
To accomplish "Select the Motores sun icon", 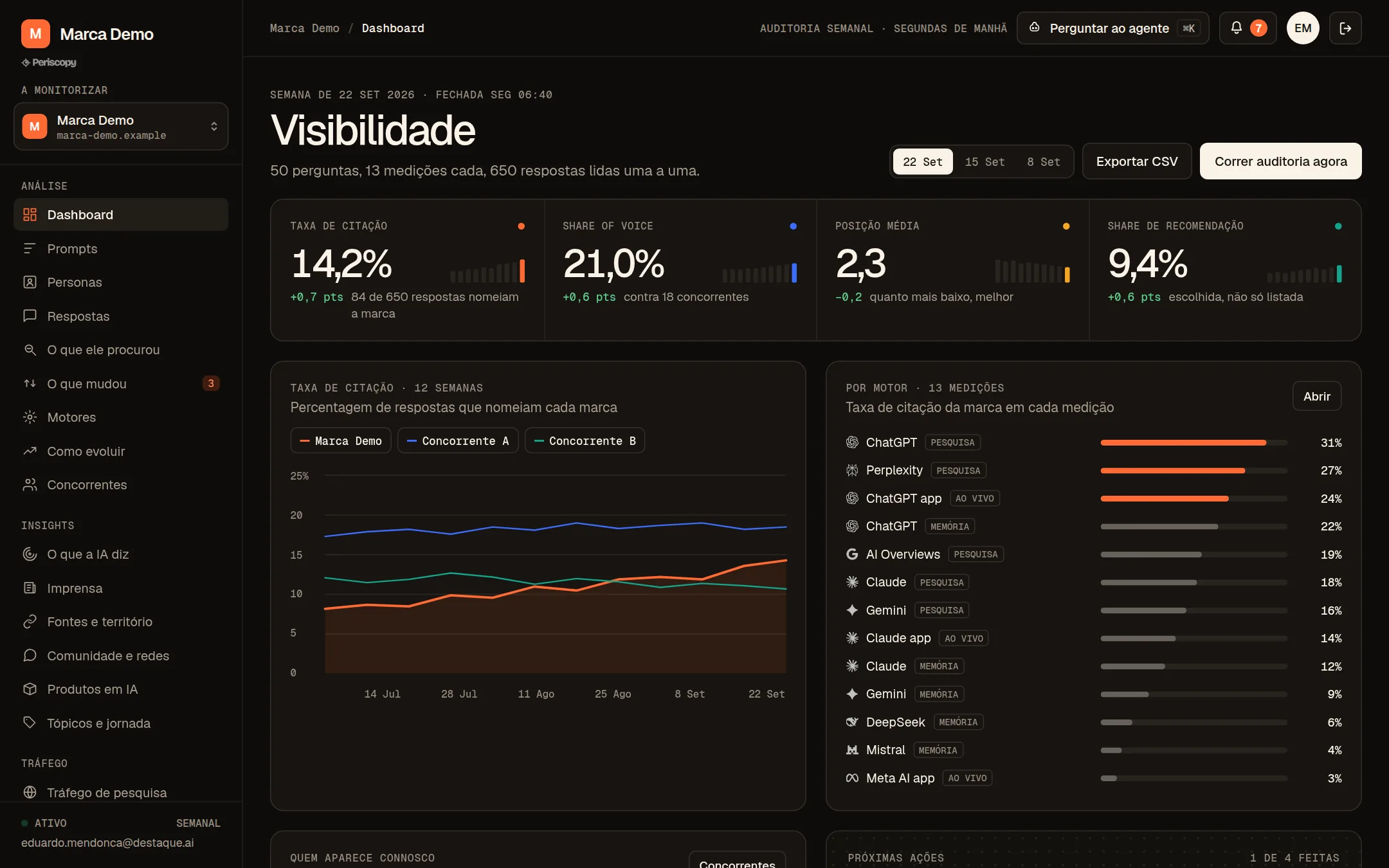I will click(30, 417).
